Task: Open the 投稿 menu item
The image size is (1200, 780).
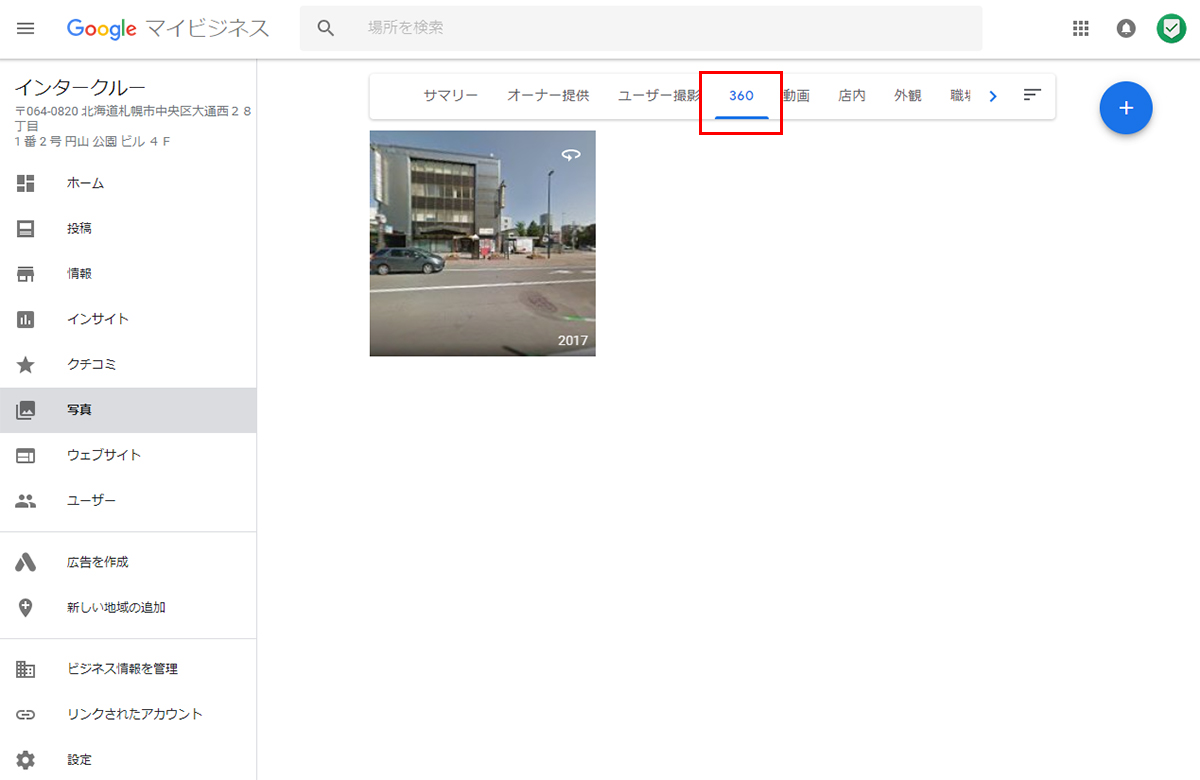Action: pos(128,228)
